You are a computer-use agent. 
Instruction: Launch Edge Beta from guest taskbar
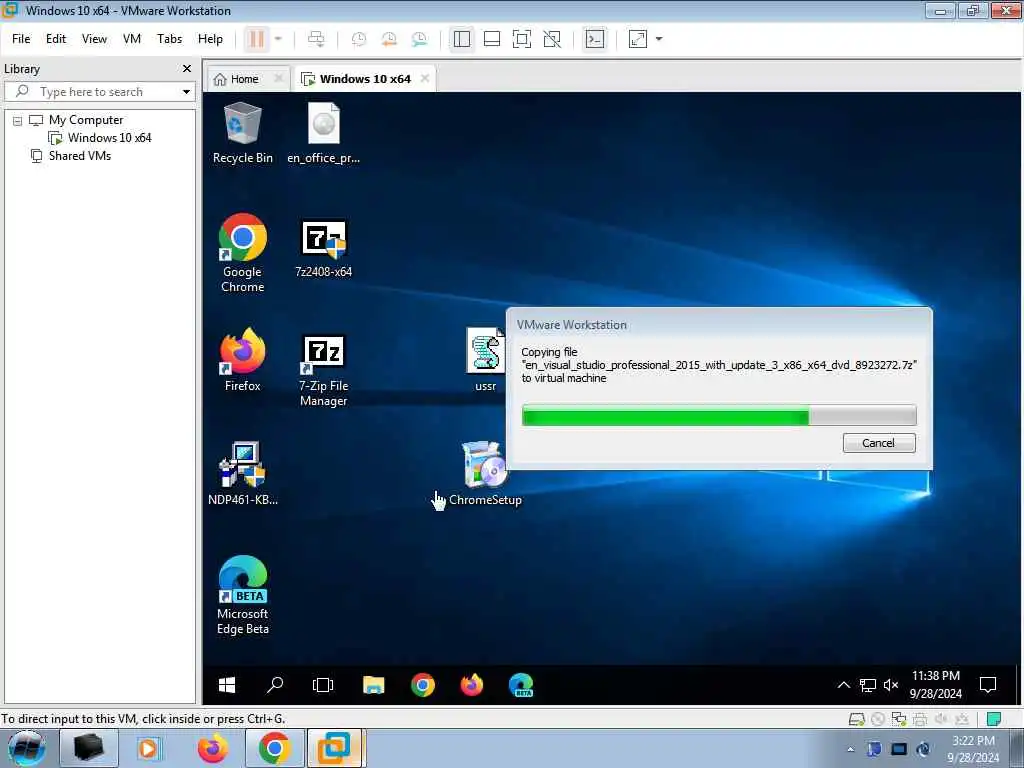(x=521, y=685)
